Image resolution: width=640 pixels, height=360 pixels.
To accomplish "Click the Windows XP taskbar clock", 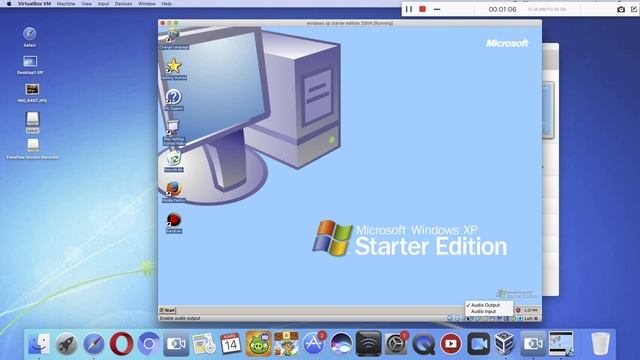I will [531, 310].
